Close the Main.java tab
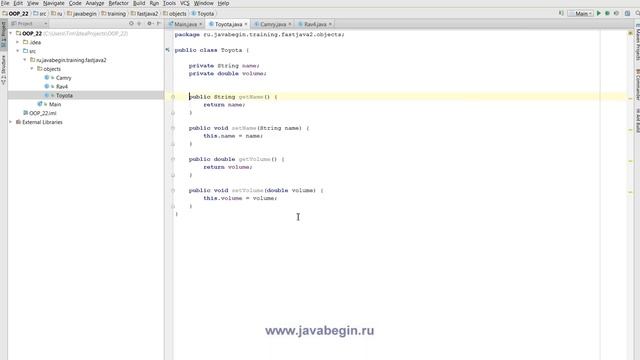 [x=200, y=24]
